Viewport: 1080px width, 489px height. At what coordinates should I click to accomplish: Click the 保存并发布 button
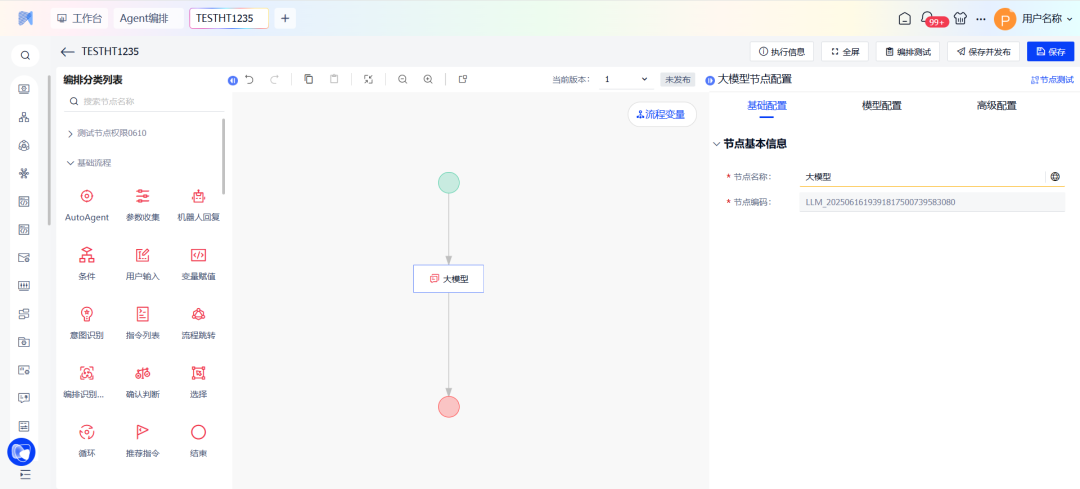click(x=983, y=52)
